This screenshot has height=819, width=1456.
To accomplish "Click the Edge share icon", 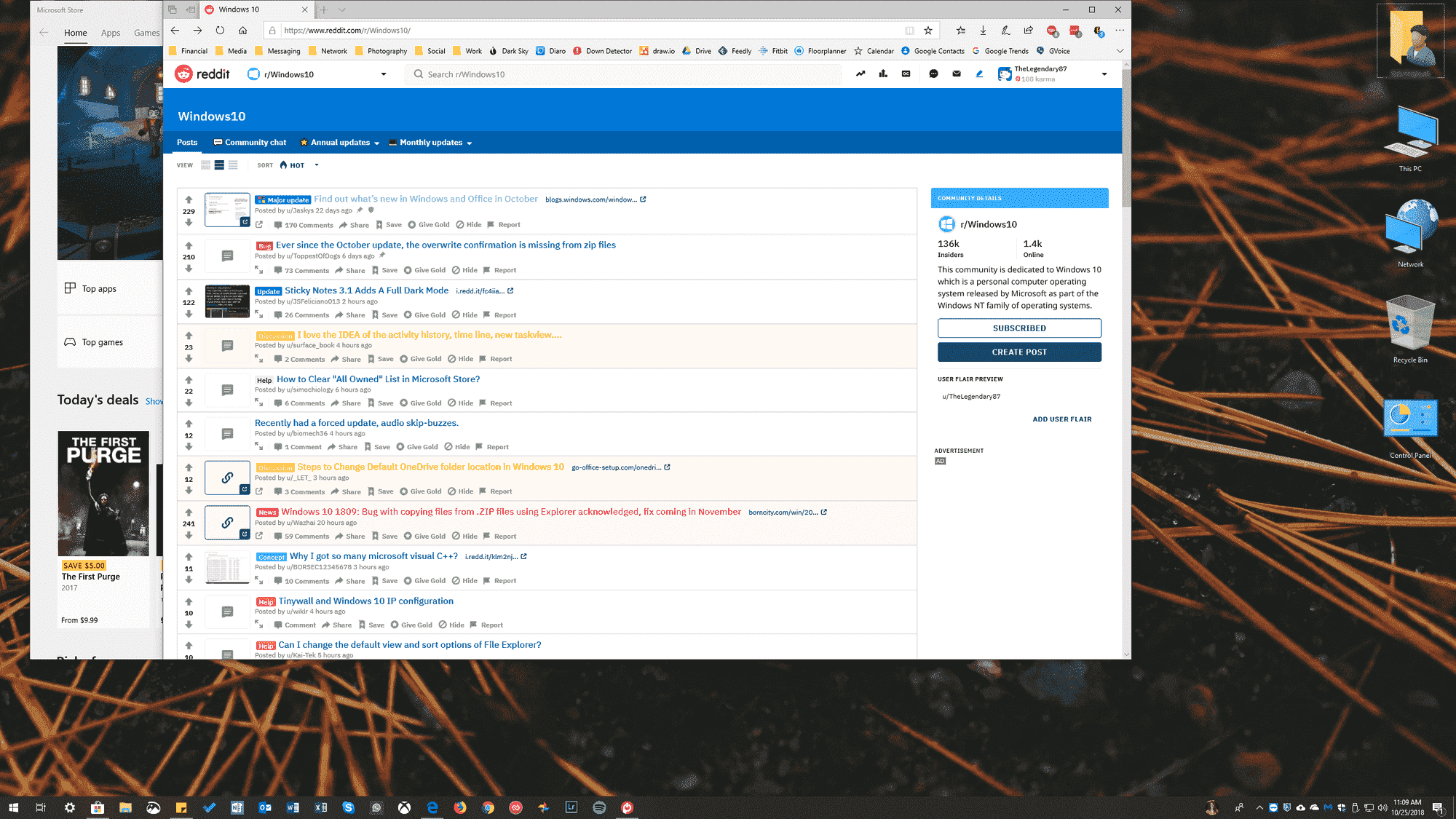I will [x=1028, y=31].
